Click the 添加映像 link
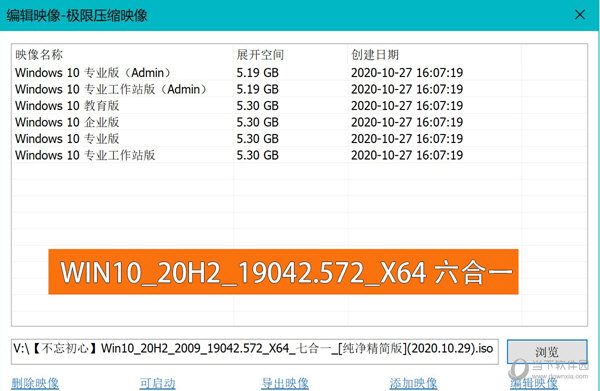Viewport: 600px width, 391px height. coord(413,383)
